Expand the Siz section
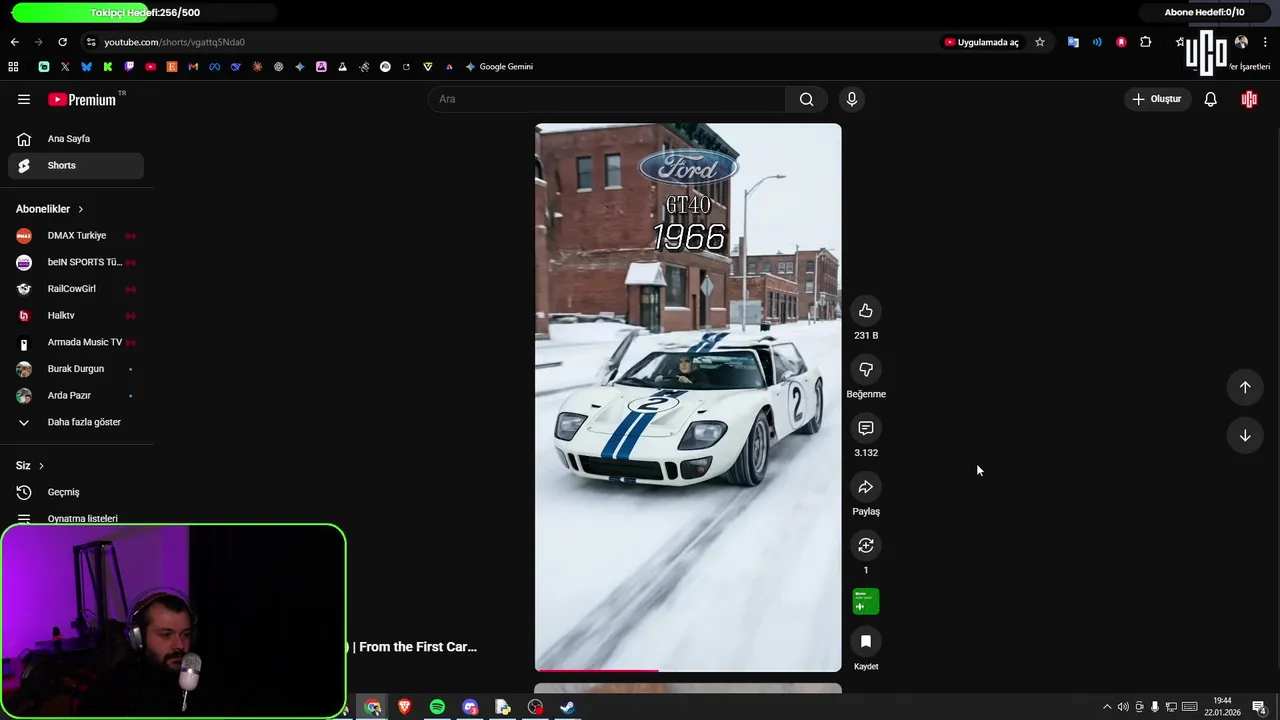The height and width of the screenshot is (720, 1280). tap(30, 466)
